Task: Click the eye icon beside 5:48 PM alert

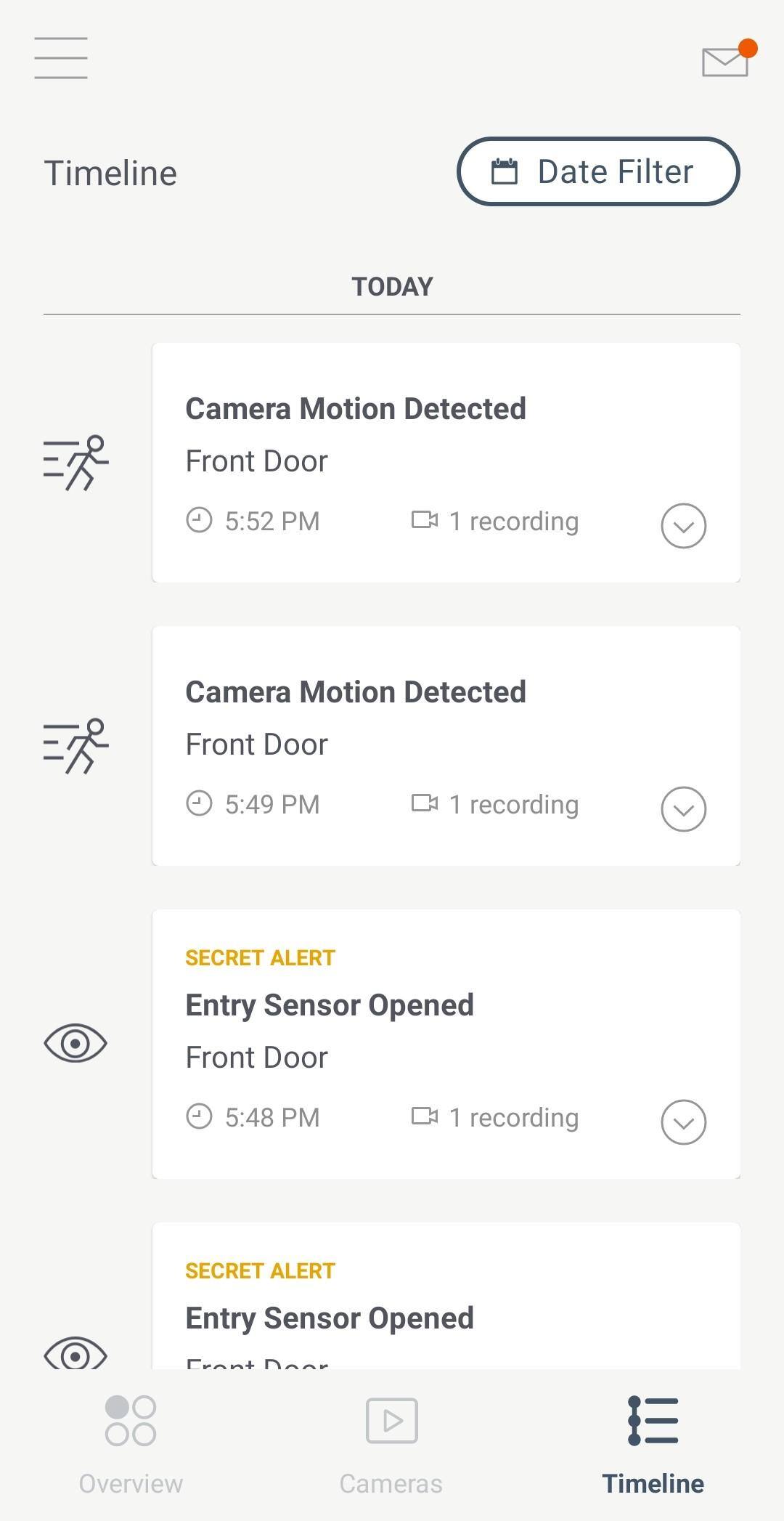Action: pyautogui.click(x=75, y=1043)
